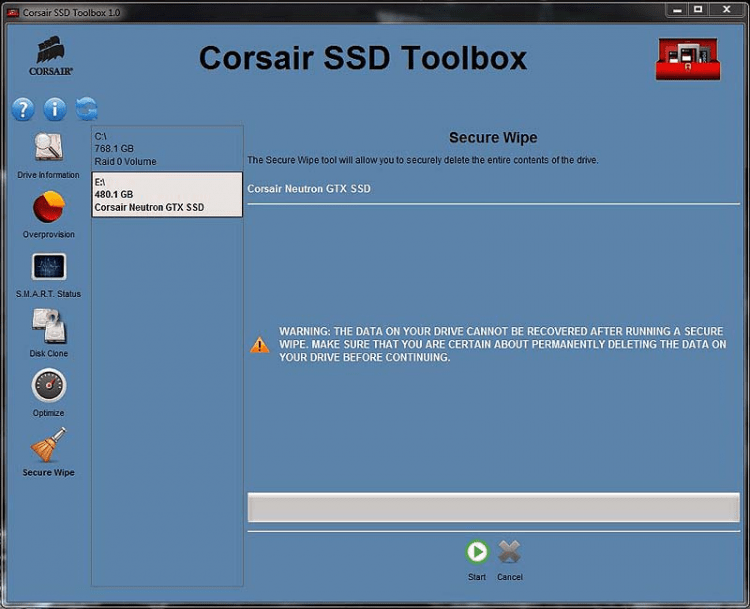Screen dimensions: 750x609
Task: Select the Overprovision tool
Action: [48, 208]
